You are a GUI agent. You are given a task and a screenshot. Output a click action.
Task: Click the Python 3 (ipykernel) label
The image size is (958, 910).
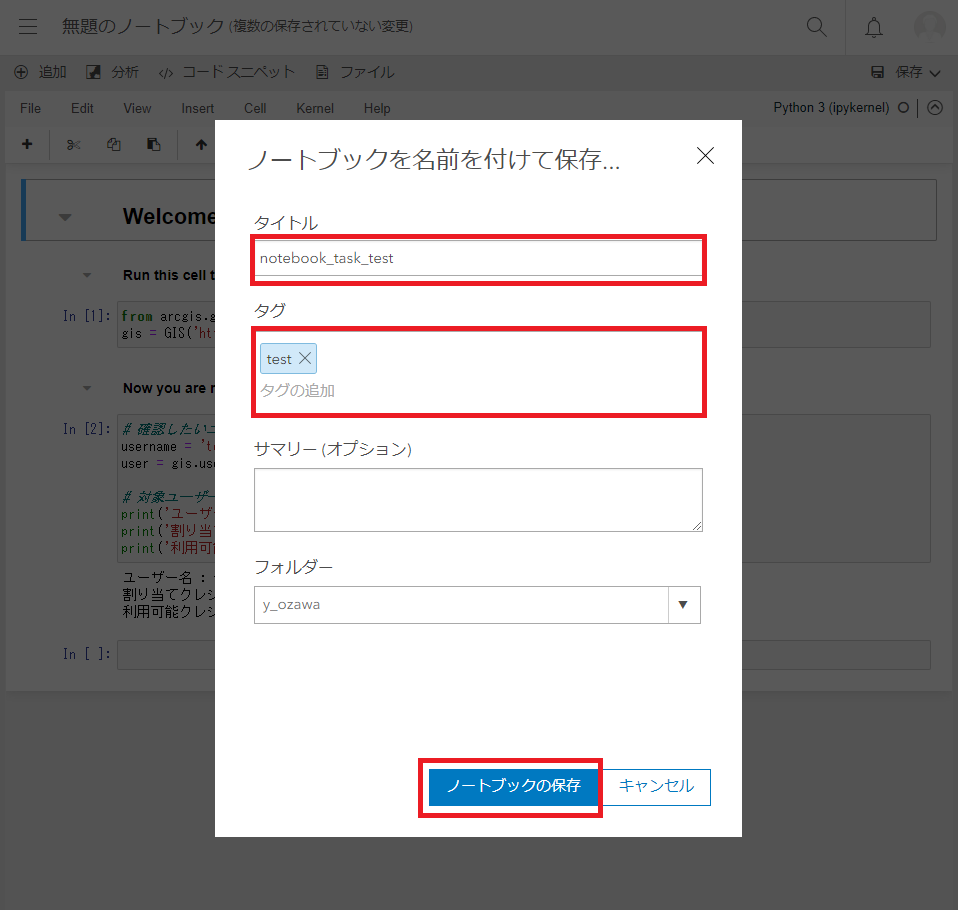coord(831,108)
